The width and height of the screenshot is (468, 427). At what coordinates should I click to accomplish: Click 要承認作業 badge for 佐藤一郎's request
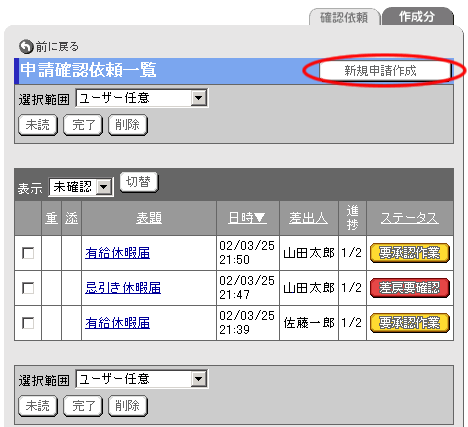[410, 323]
